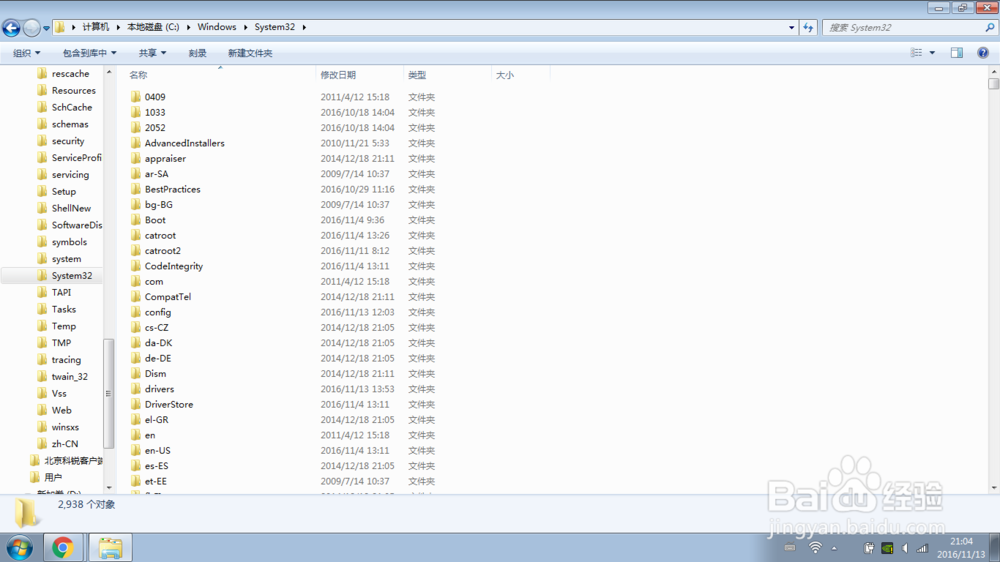Show hidden tray icons arrow
The width and height of the screenshot is (1000, 562).
[834, 549]
